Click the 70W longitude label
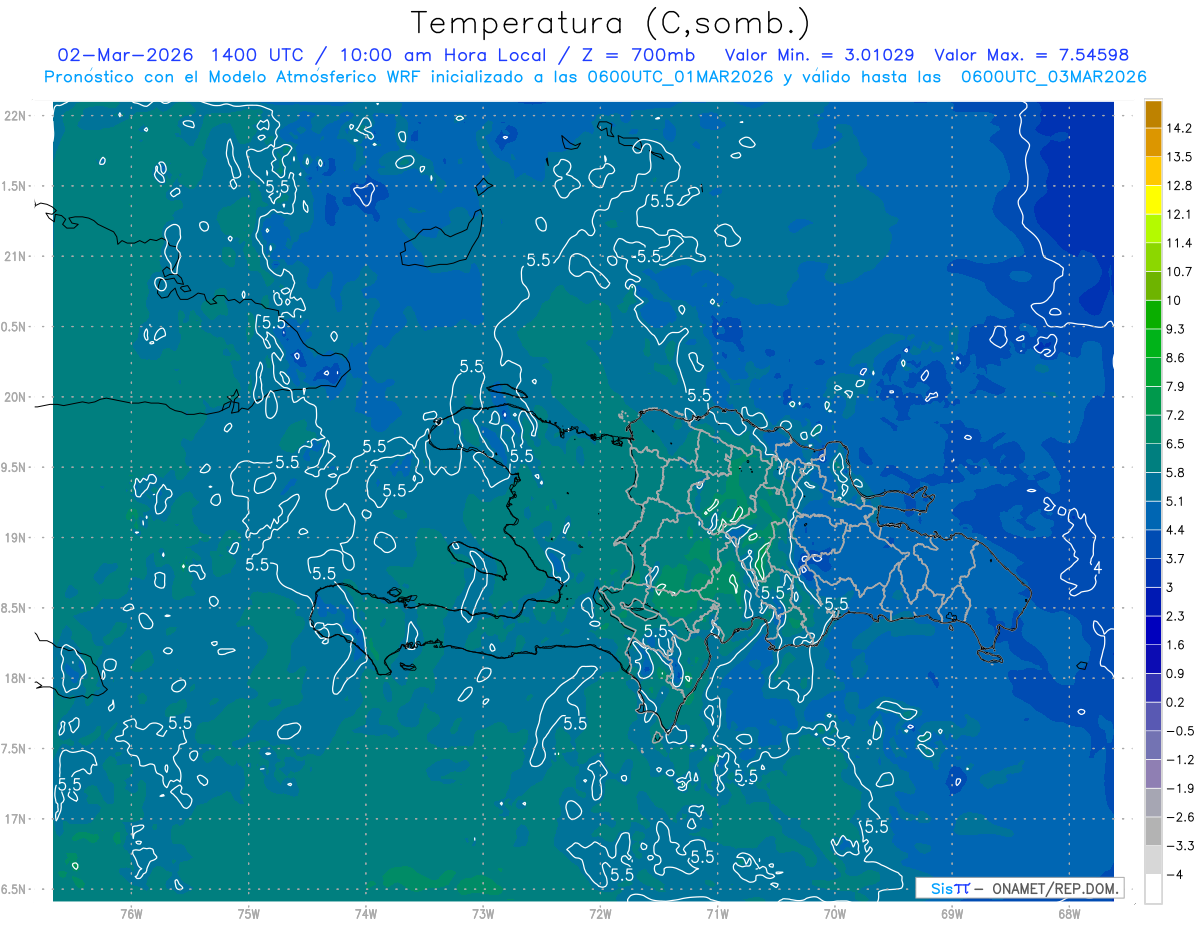The height and width of the screenshot is (927, 1200). click(835, 914)
